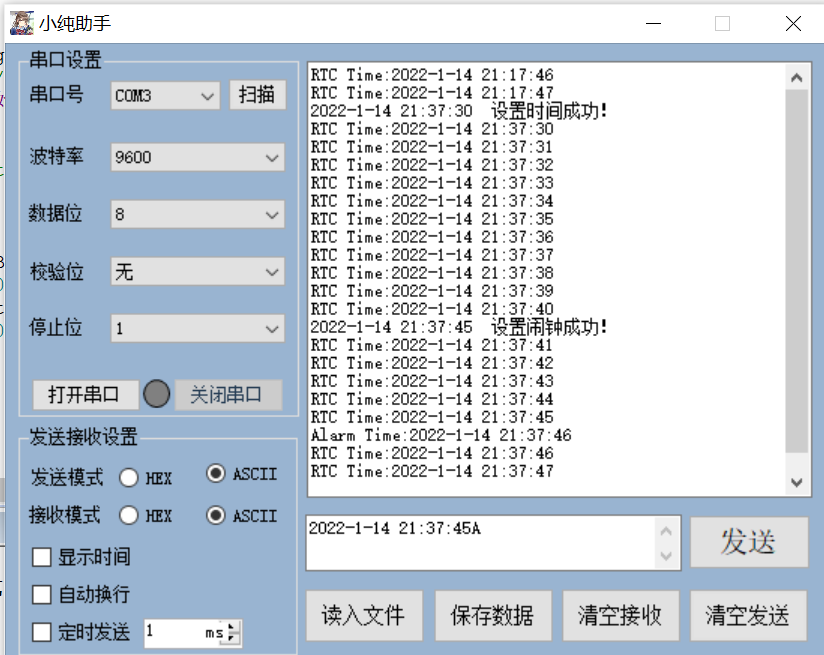Click the ms interval up stepper arrow

[x=232, y=625]
